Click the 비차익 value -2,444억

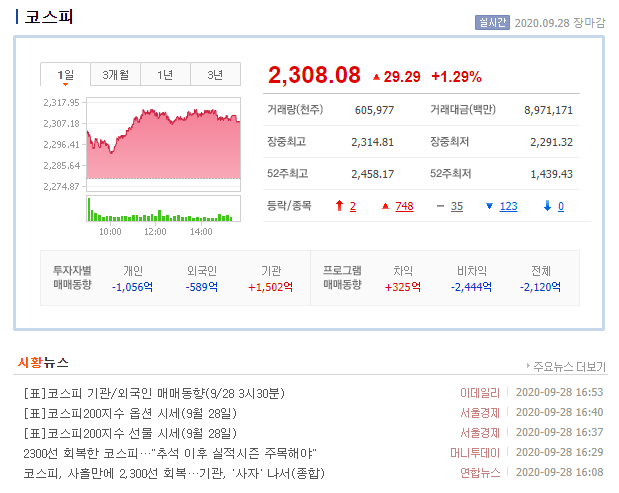(x=471, y=287)
